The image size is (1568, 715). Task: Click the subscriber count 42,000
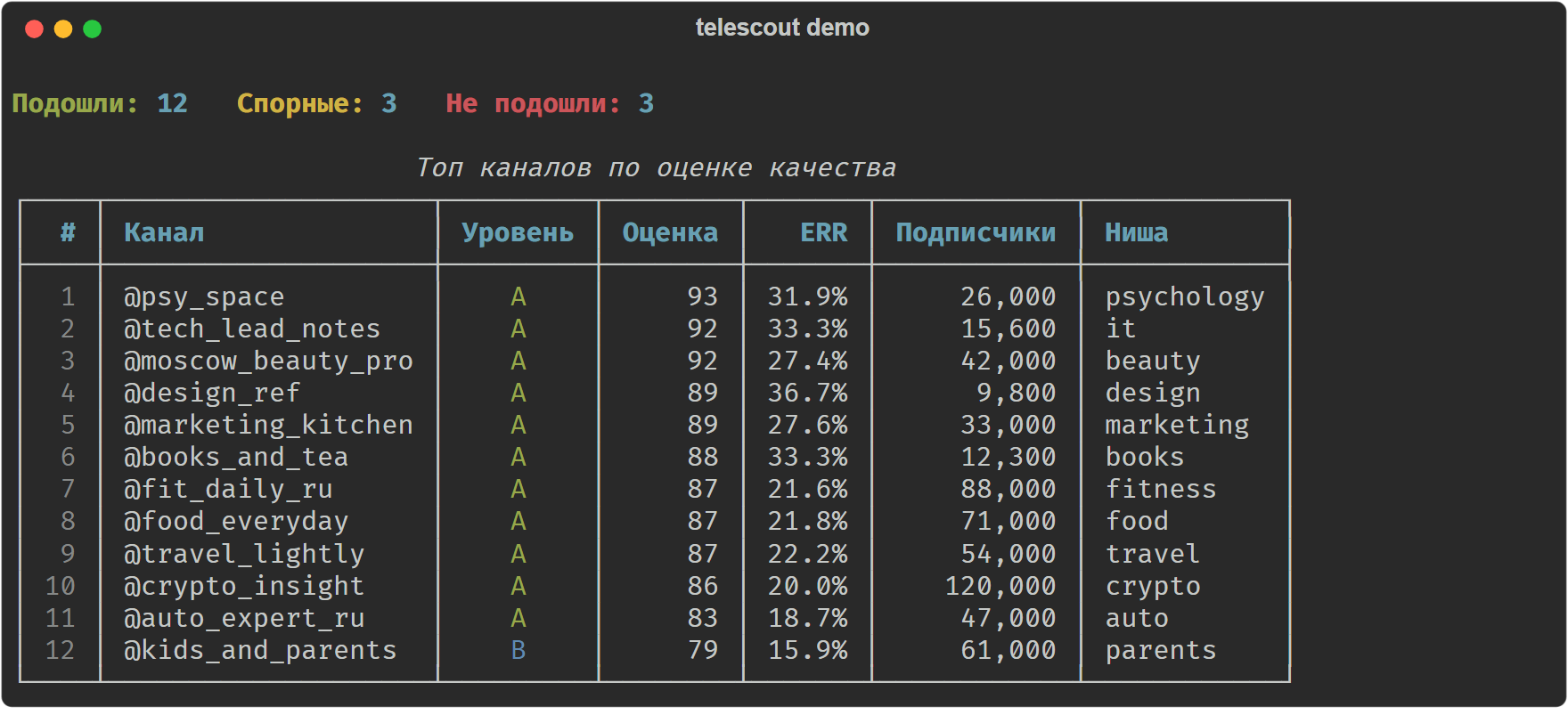point(1009,361)
